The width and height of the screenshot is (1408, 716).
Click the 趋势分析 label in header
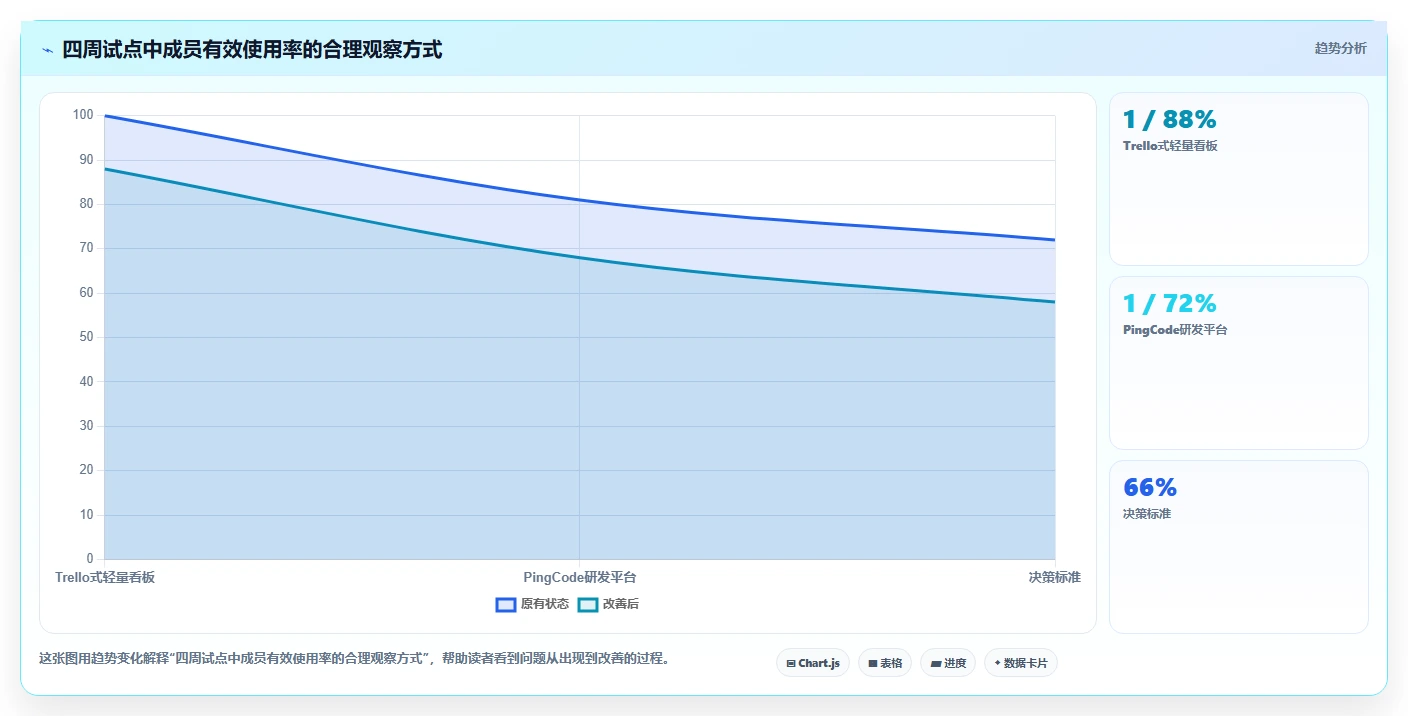click(x=1340, y=48)
